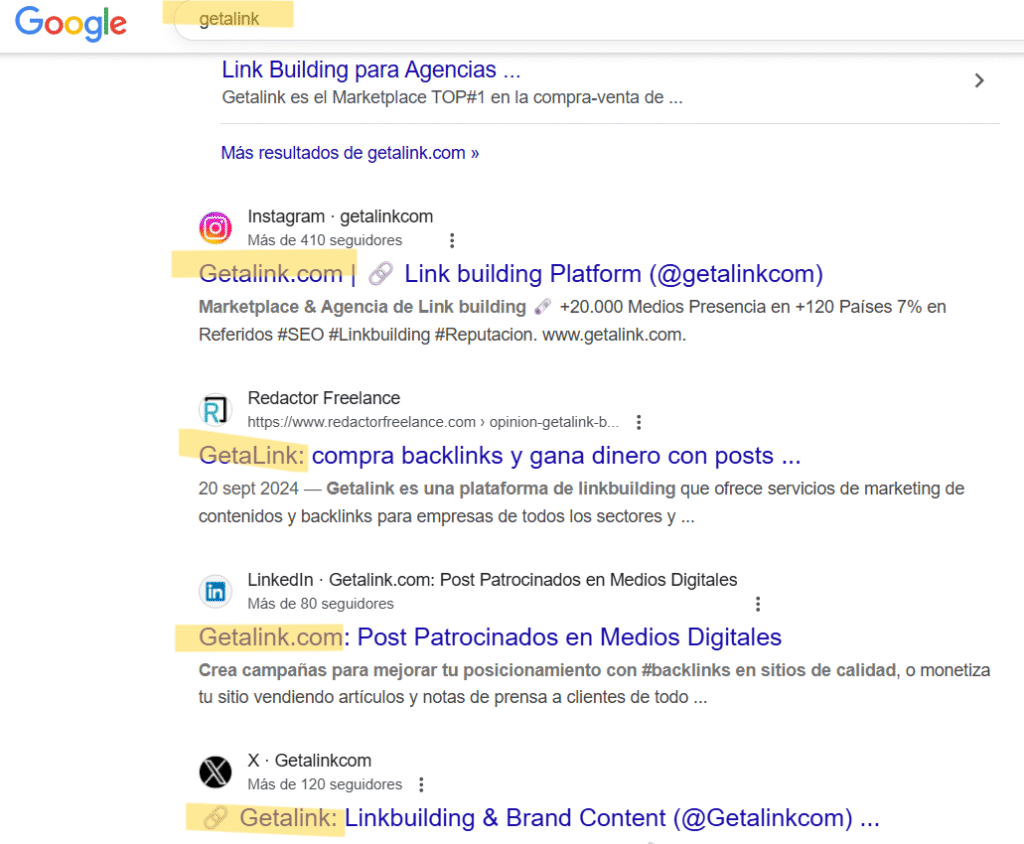Click the Instagram favicon icon
1024x844 pixels.
pyautogui.click(x=215, y=228)
